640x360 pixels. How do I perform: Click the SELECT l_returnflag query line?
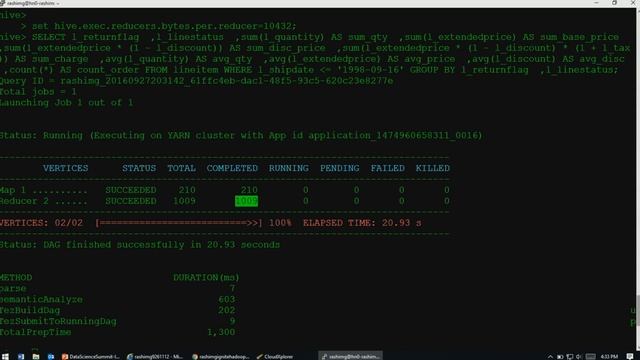310,37
